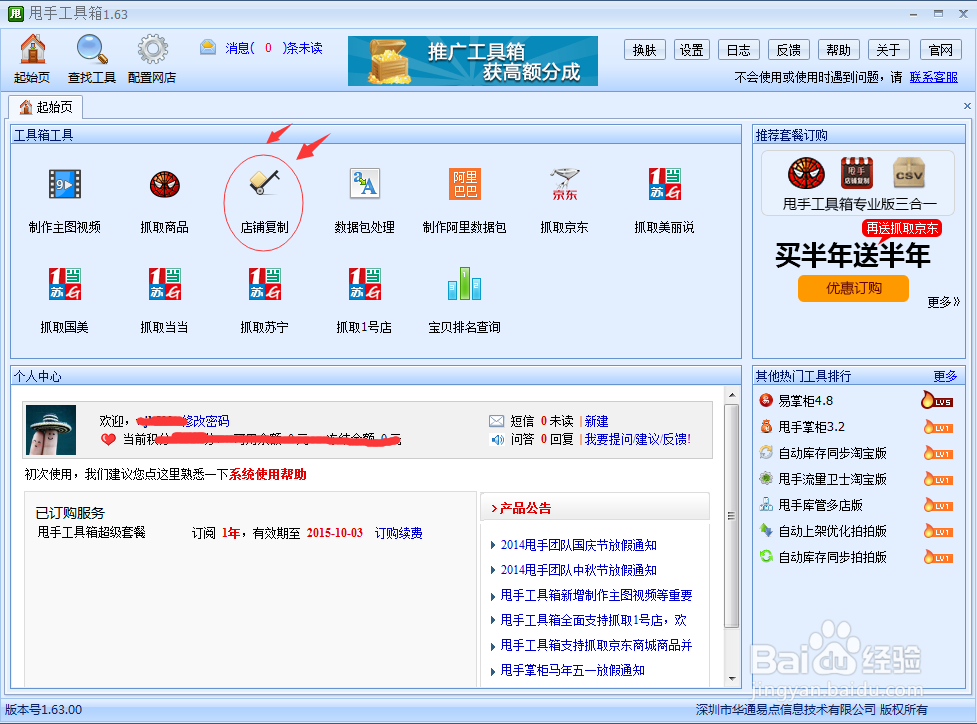Open the 日志 button

tap(739, 50)
